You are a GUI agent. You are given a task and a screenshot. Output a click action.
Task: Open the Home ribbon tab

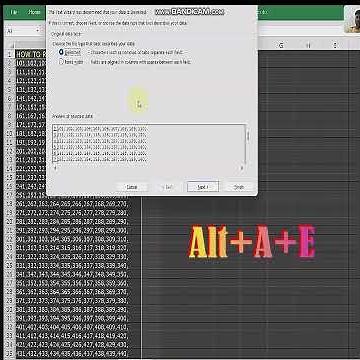(34, 12)
